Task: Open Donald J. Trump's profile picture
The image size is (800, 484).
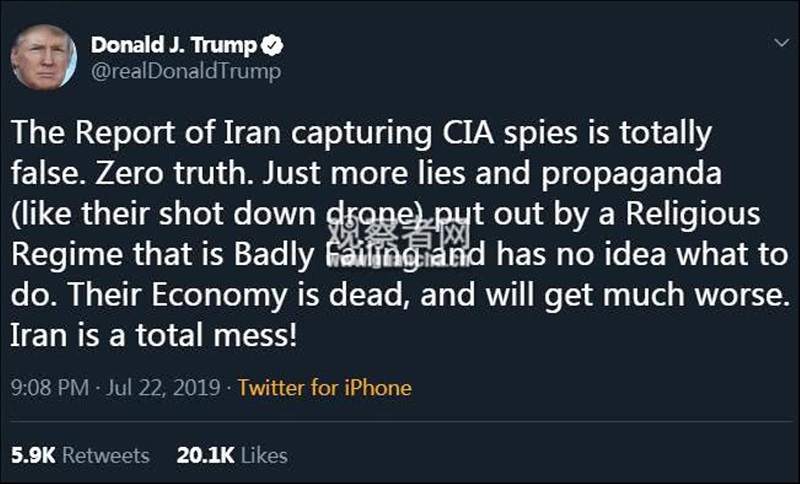Action: tap(43, 57)
